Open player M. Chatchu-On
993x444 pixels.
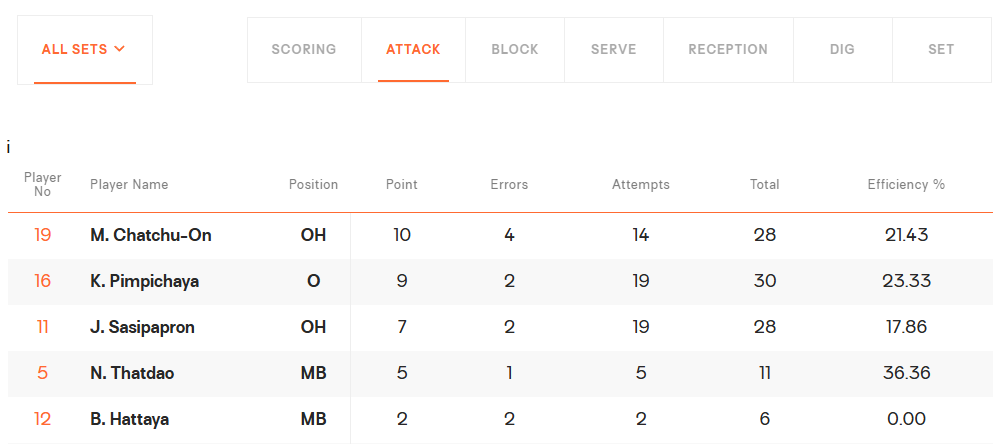151,235
